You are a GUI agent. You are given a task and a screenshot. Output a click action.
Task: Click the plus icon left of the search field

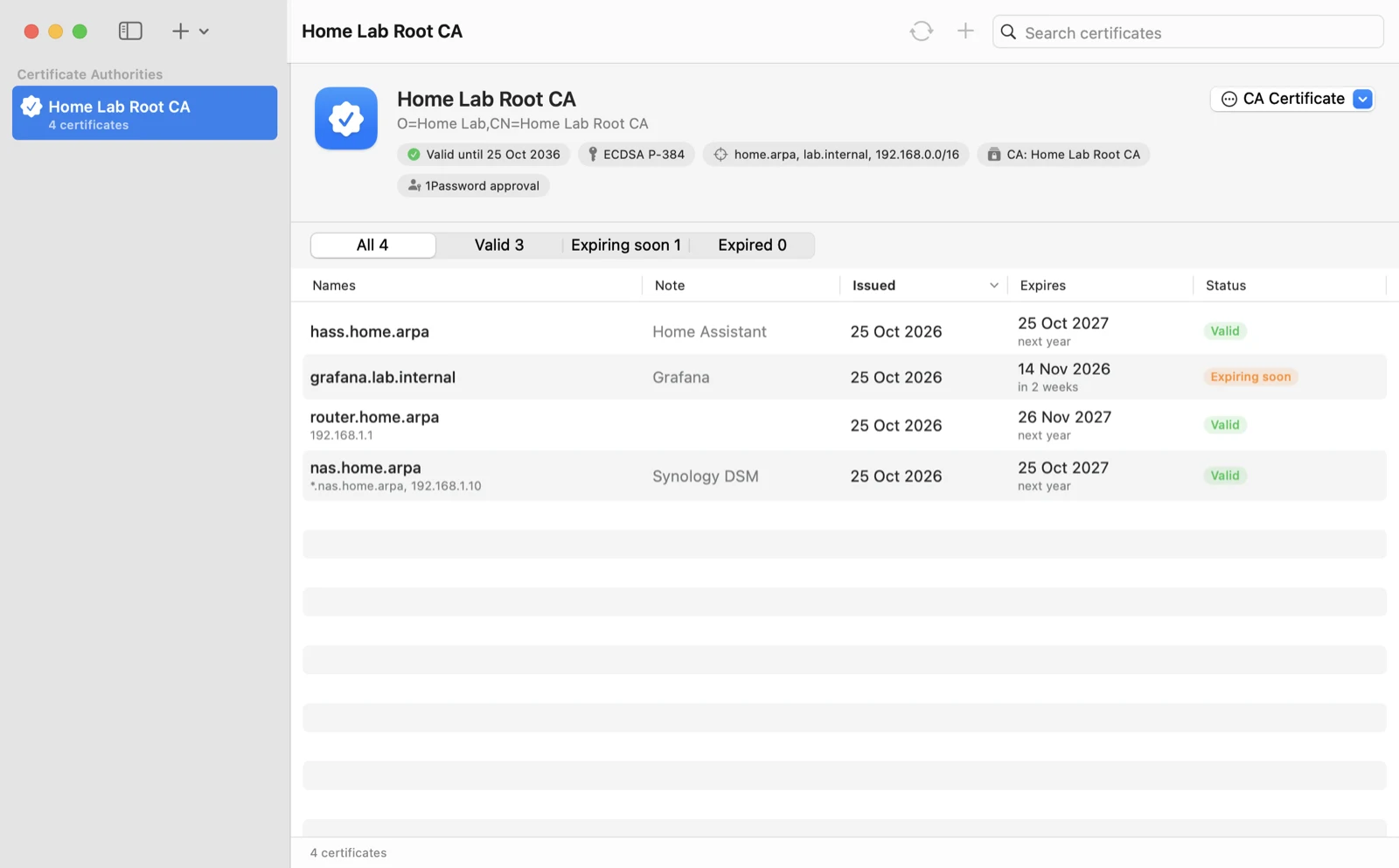point(965,31)
